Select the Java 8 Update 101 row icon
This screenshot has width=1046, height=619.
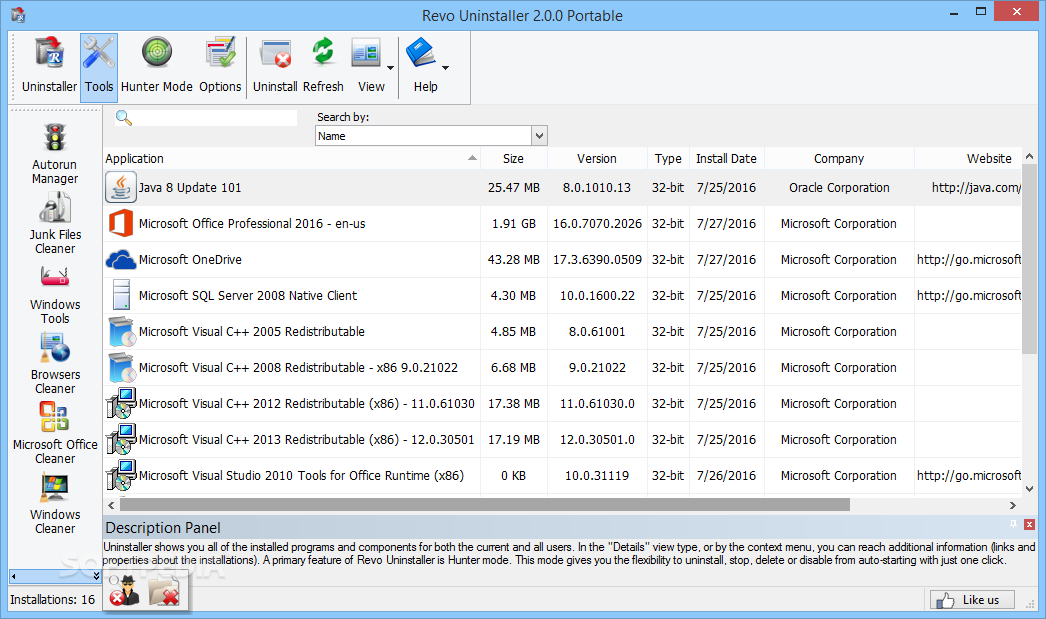[121, 187]
